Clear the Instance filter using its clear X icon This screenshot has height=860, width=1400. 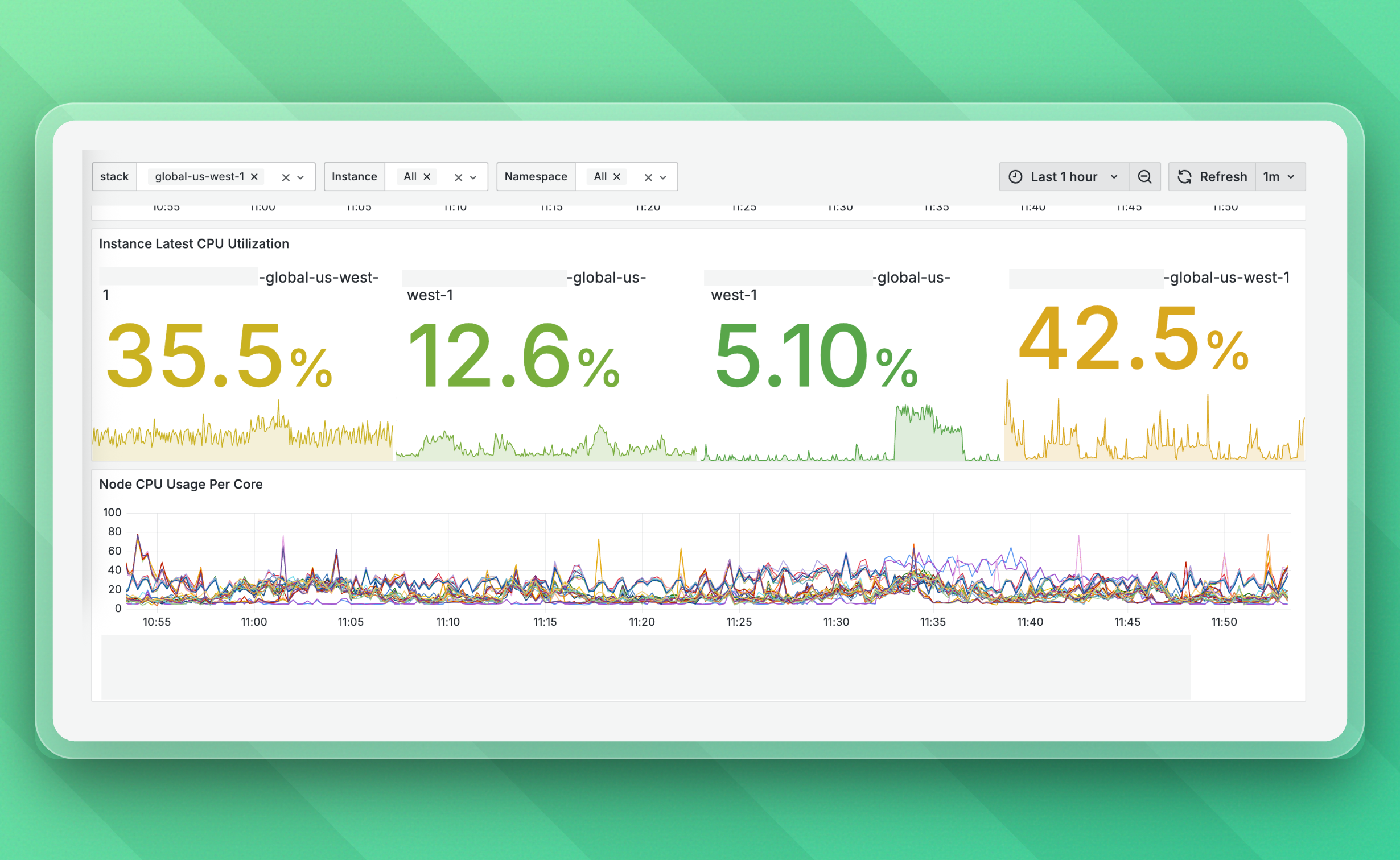tap(459, 176)
